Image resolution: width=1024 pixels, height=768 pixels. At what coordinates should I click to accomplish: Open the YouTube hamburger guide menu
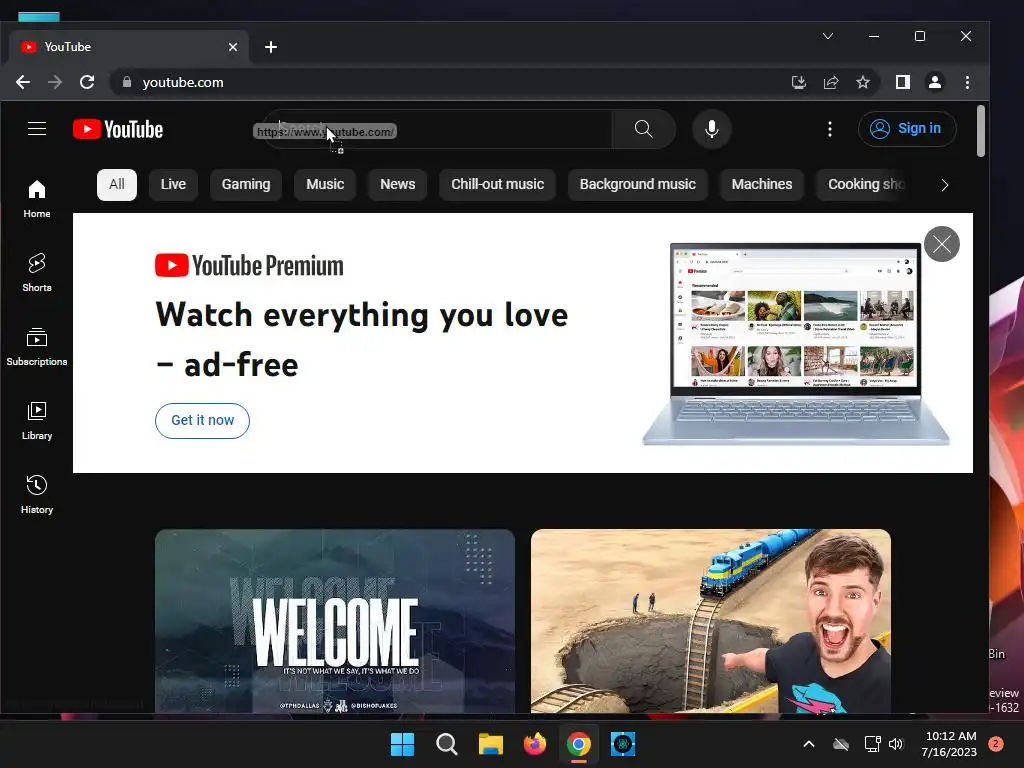37,129
